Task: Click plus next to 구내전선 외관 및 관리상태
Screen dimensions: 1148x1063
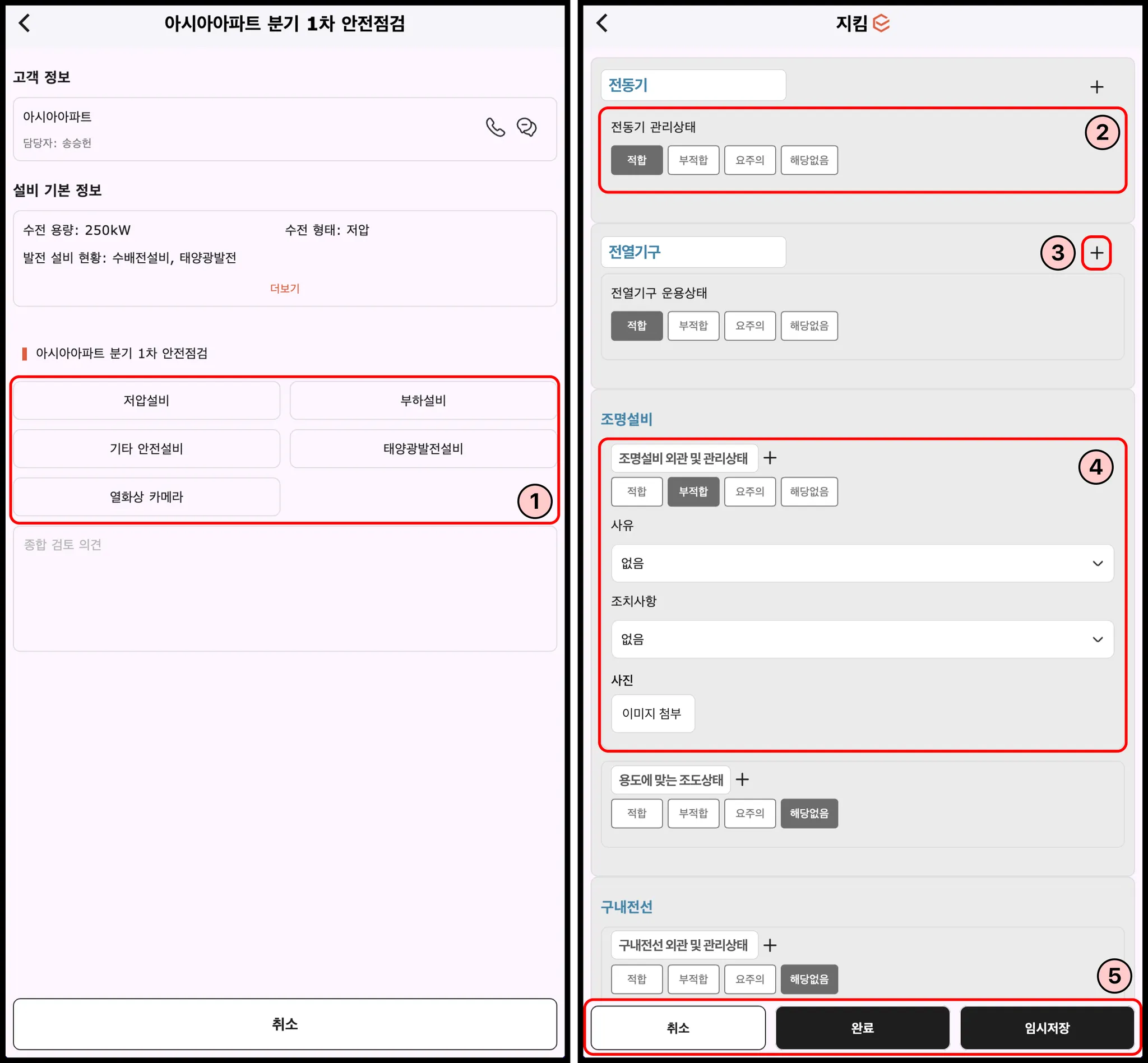Action: pyautogui.click(x=770, y=945)
